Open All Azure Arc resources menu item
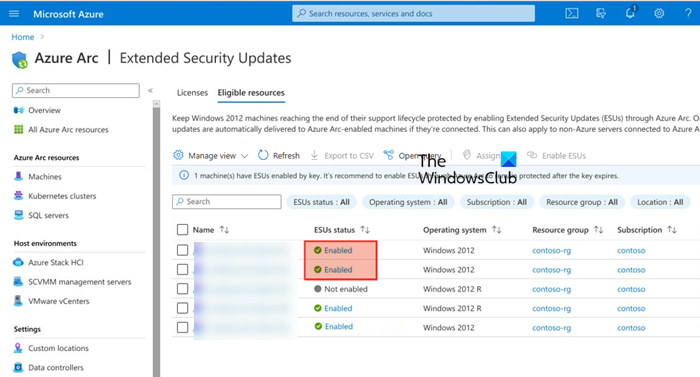The image size is (700, 377). (x=68, y=130)
